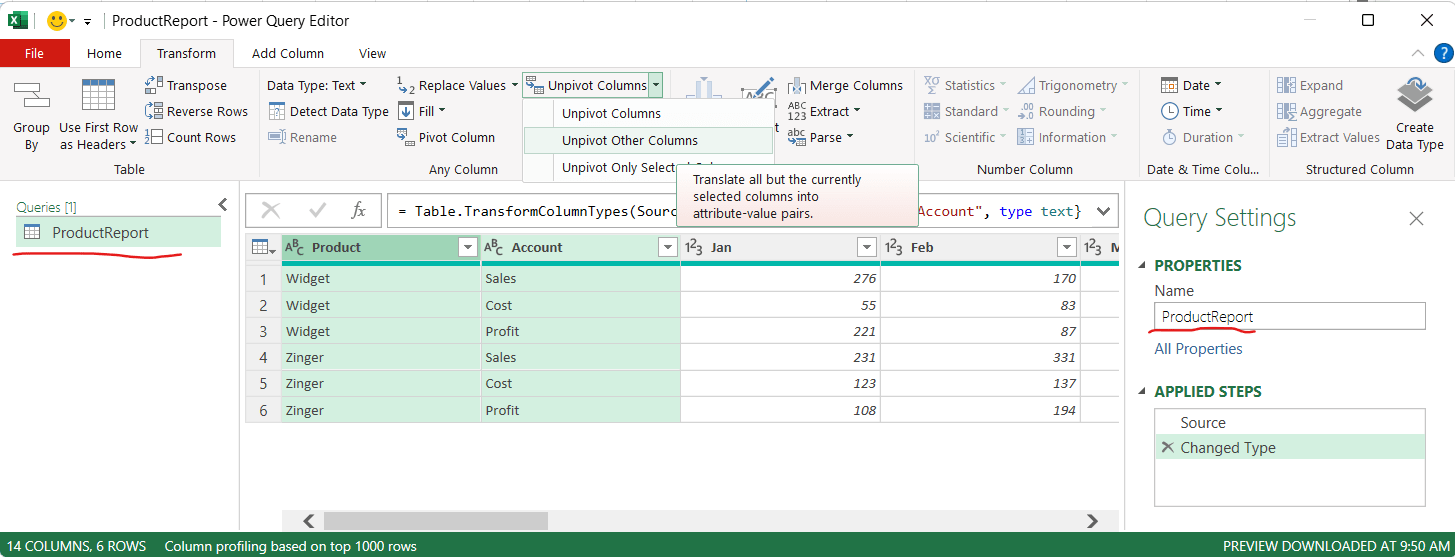
Task: Choose Unpivot Other Columns menu item
Action: (648, 141)
